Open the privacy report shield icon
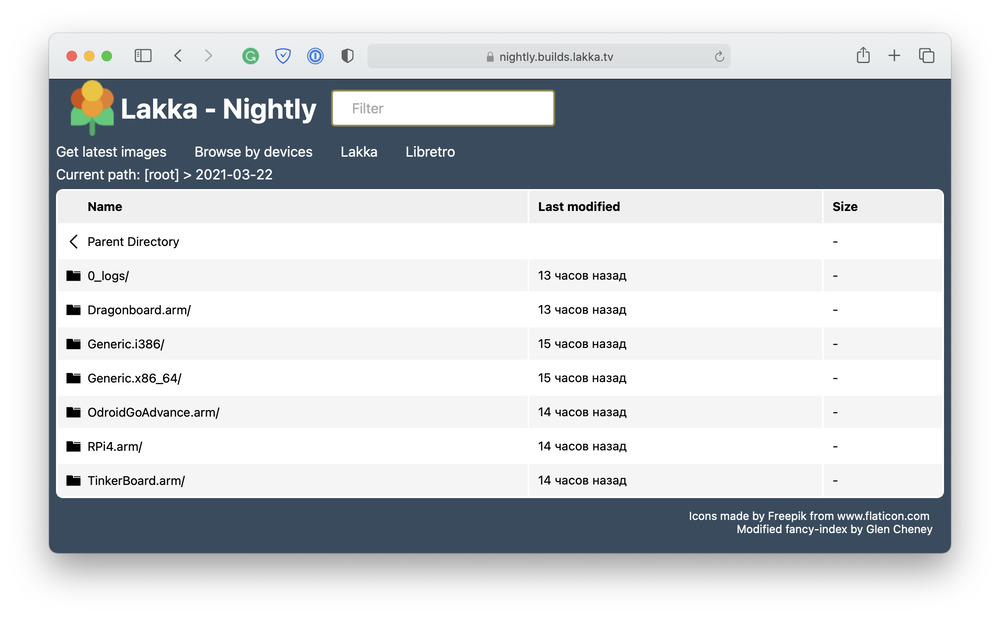The width and height of the screenshot is (1000, 618). [348, 56]
